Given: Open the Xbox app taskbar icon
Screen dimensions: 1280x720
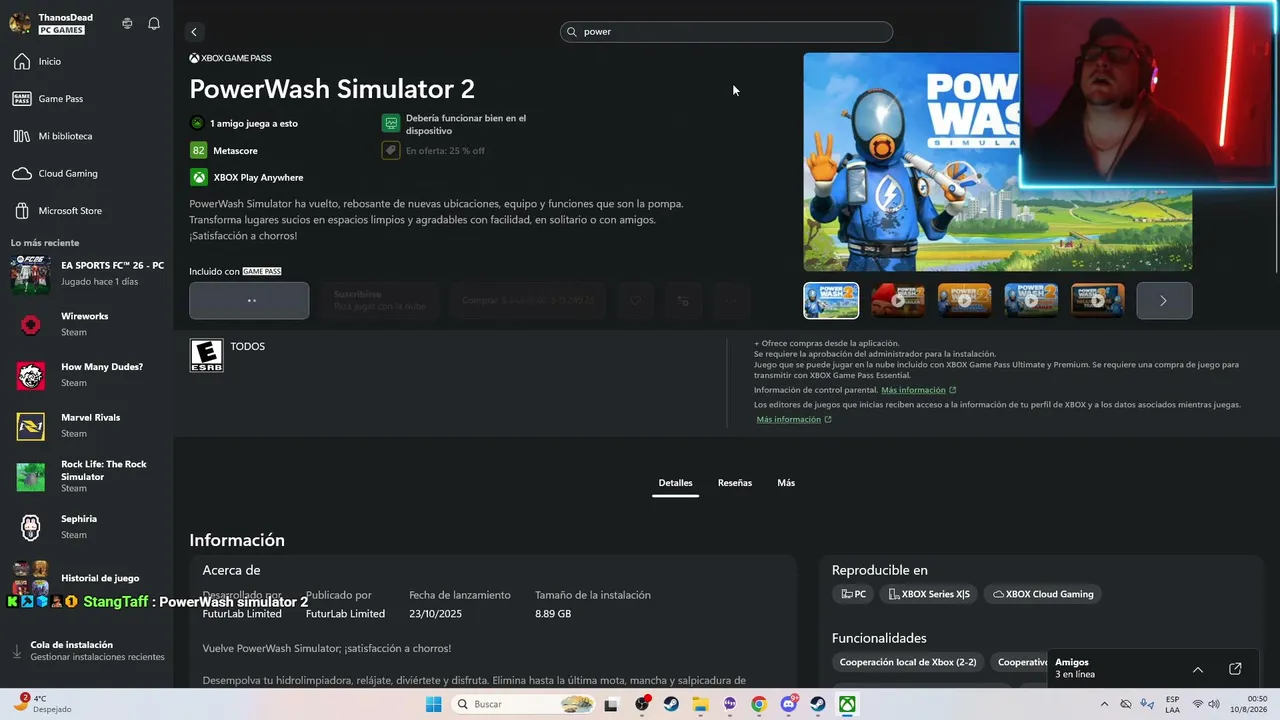Looking at the screenshot, I should (847, 704).
